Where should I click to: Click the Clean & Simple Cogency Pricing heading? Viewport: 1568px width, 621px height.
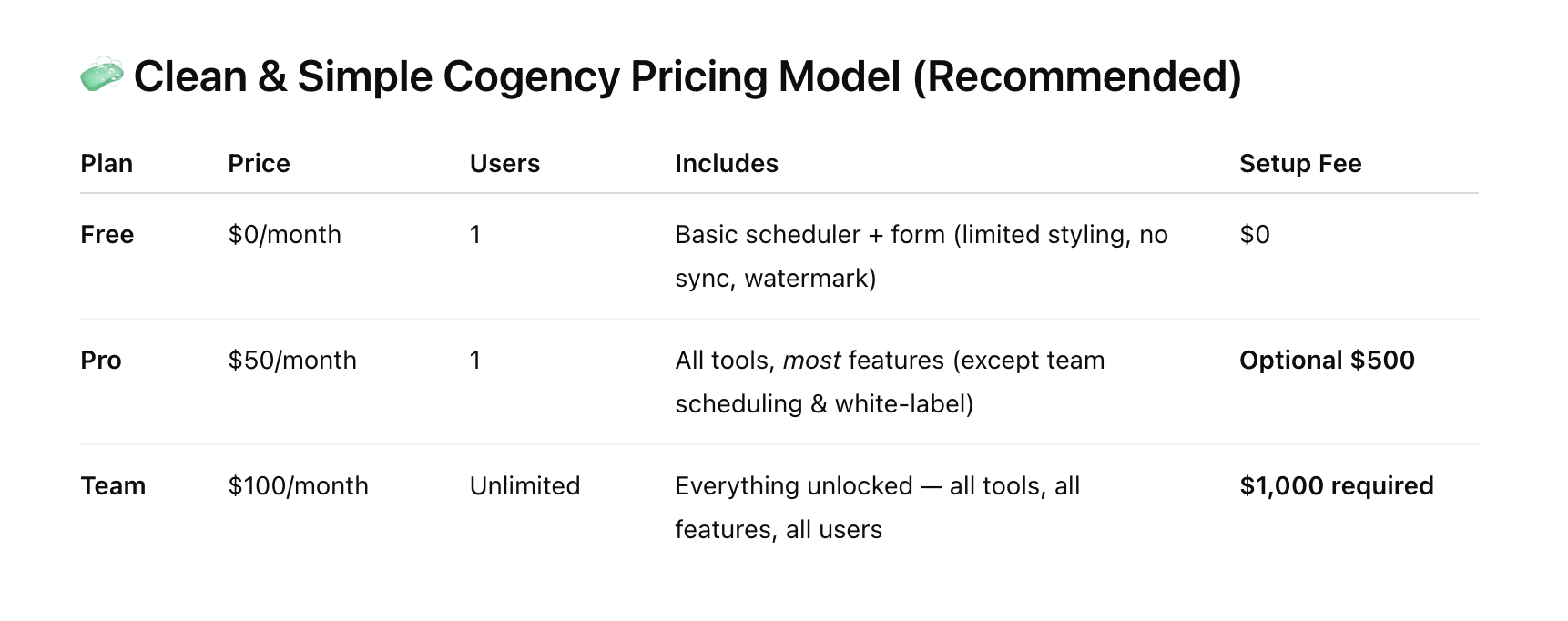click(x=687, y=77)
